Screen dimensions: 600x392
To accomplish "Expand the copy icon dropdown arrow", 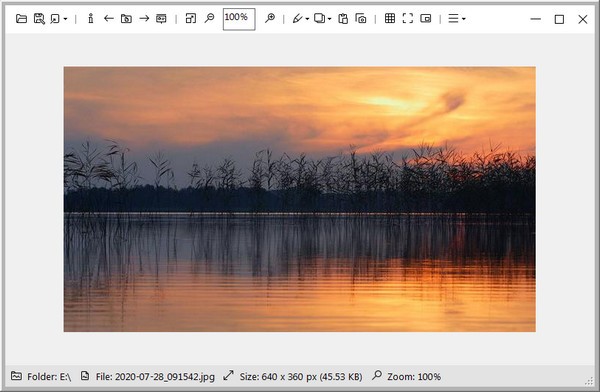I will 329,19.
